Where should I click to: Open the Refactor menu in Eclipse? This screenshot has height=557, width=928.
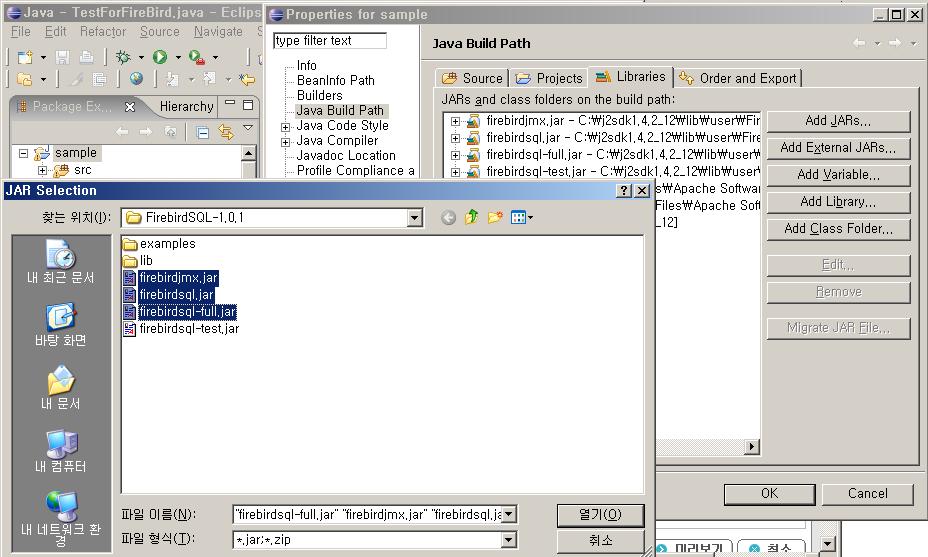click(103, 31)
